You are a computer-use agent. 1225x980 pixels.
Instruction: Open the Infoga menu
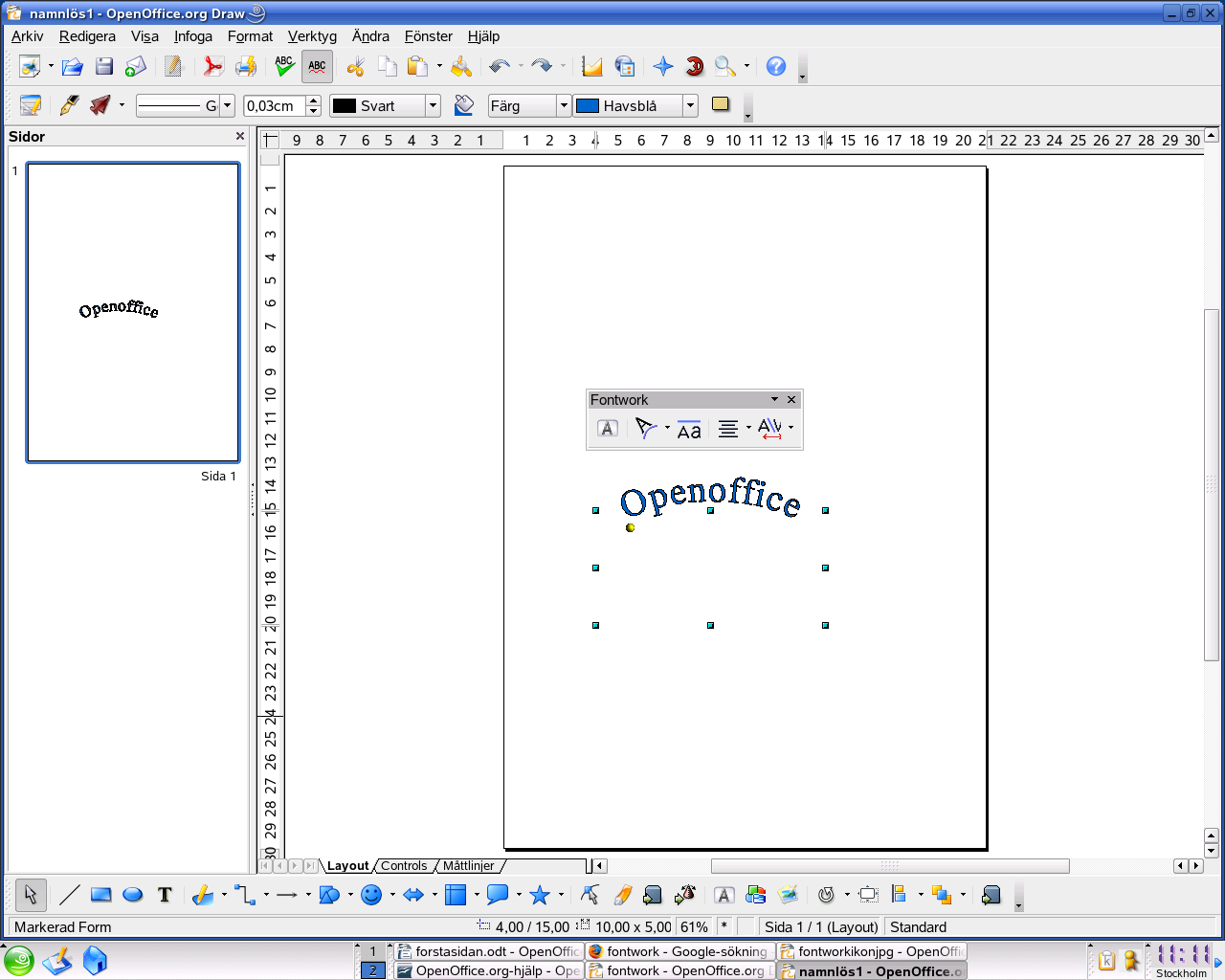pos(193,36)
